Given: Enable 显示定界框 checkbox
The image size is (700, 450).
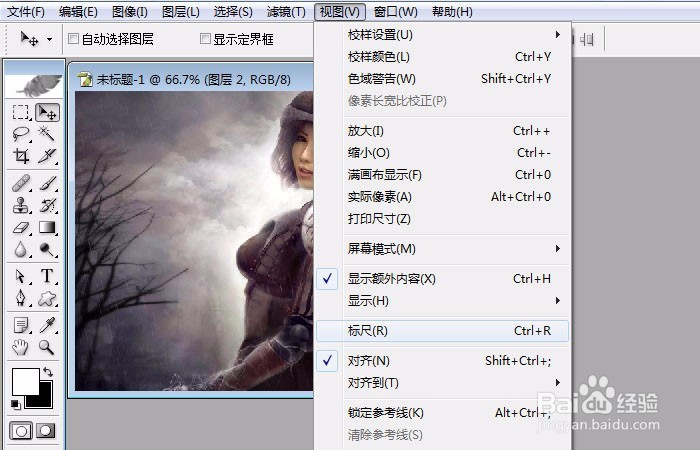Looking at the screenshot, I should [205, 39].
